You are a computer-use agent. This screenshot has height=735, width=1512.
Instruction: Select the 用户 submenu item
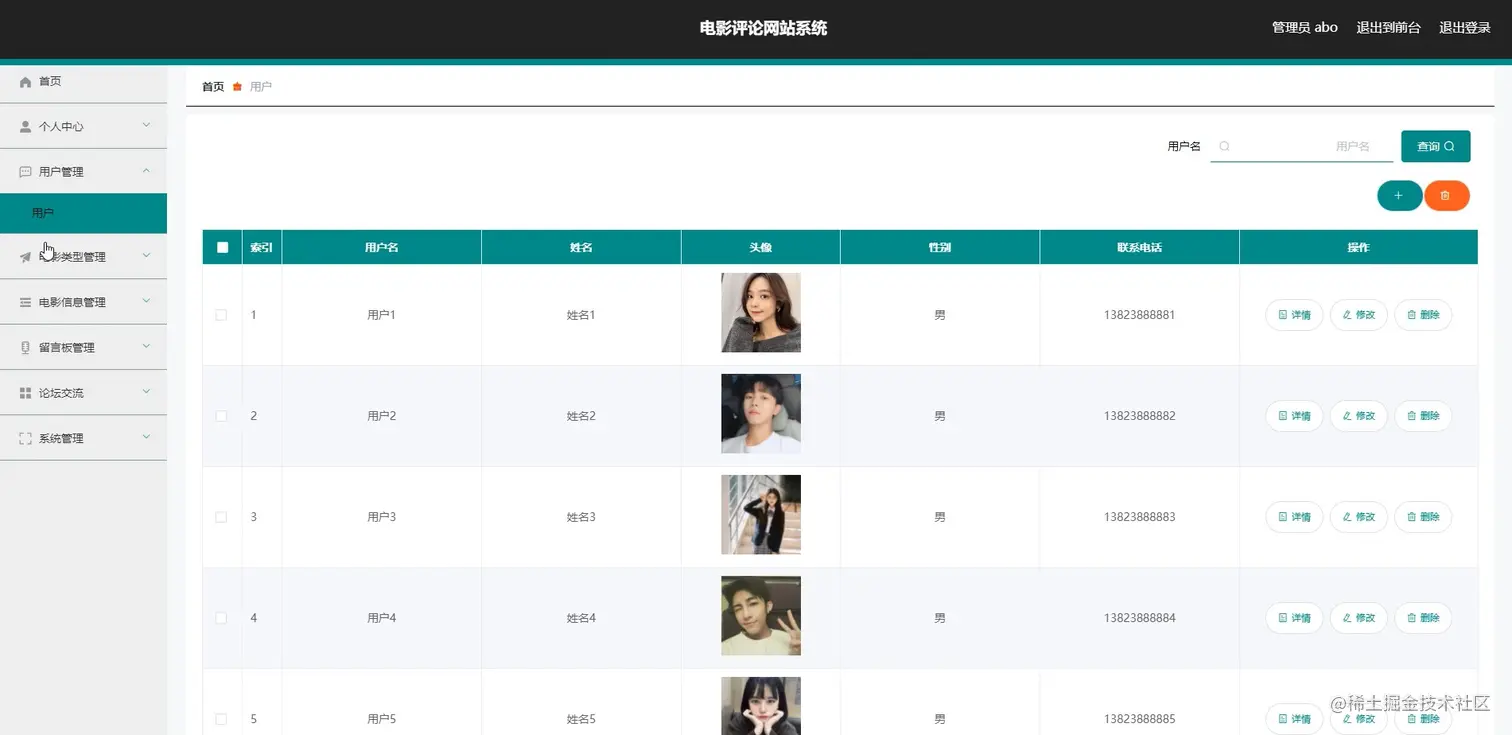(x=83, y=213)
